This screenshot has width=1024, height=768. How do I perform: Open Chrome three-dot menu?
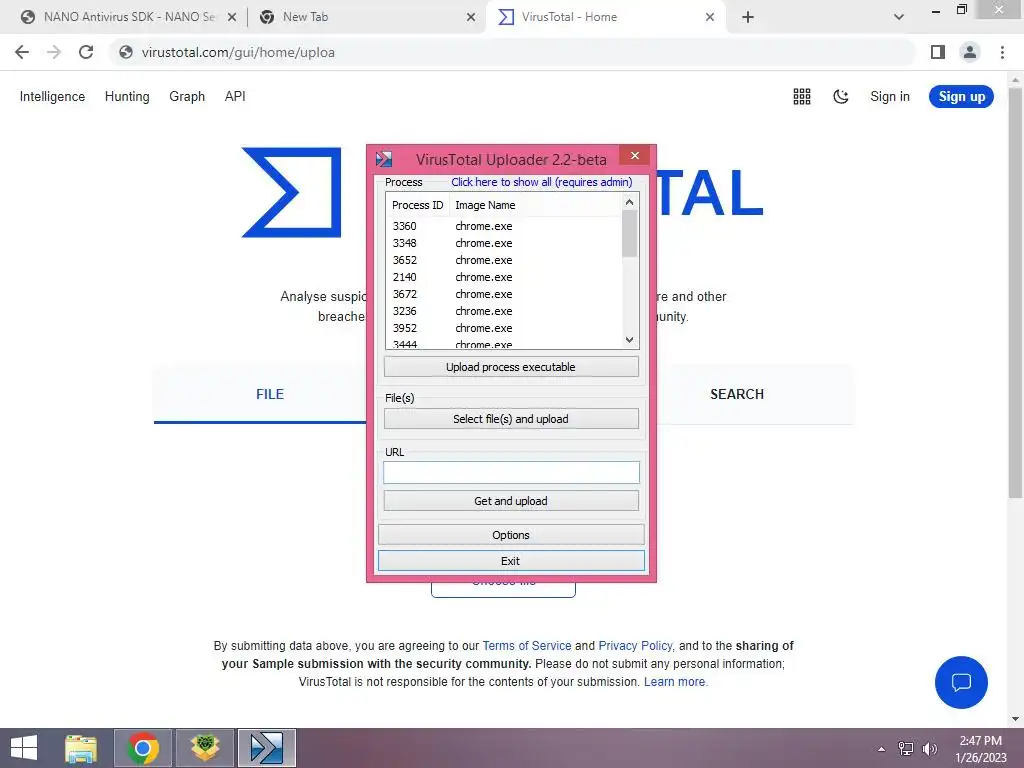[1002, 52]
